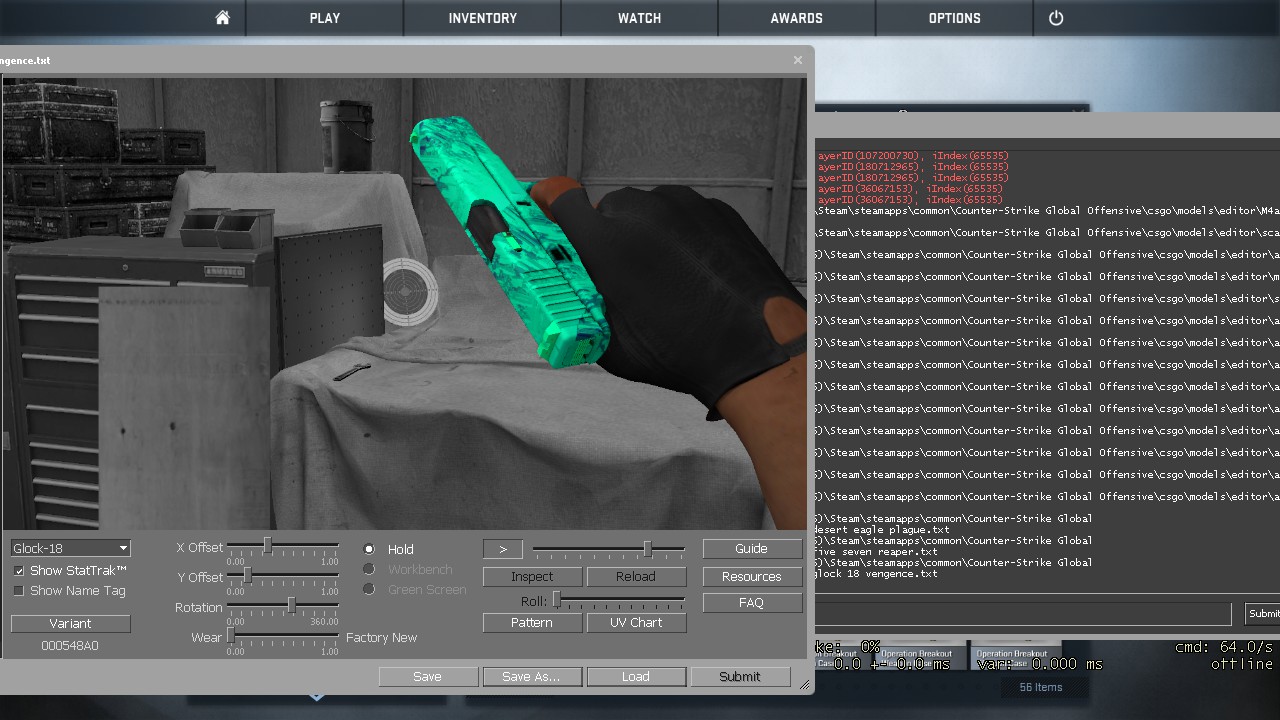Go to the Home icon in top menu
The height and width of the screenshot is (720, 1280).
click(222, 18)
